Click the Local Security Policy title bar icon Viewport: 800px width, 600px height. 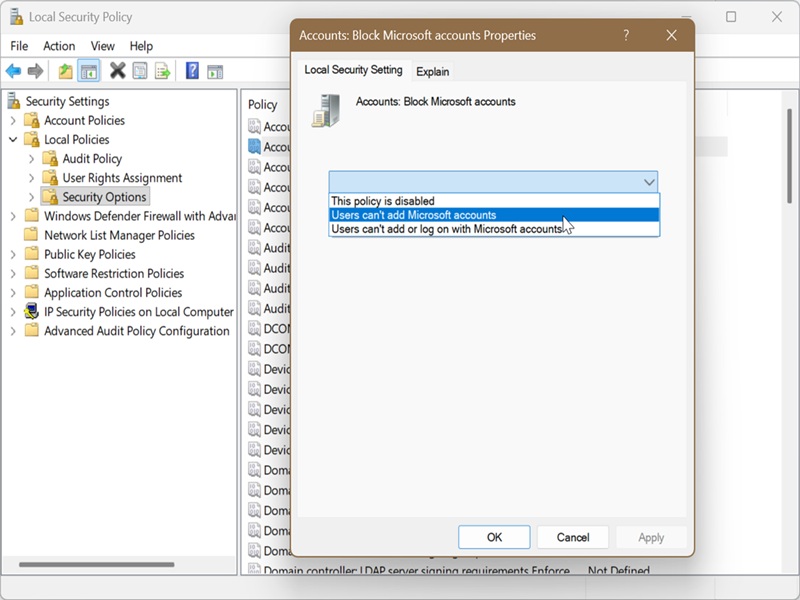(x=16, y=17)
